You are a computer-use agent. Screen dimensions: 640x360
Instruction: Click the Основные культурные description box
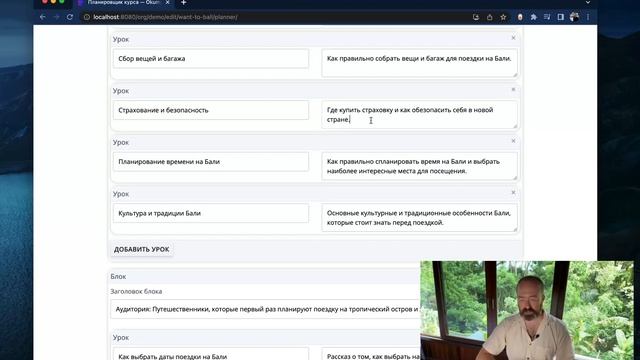click(x=419, y=218)
